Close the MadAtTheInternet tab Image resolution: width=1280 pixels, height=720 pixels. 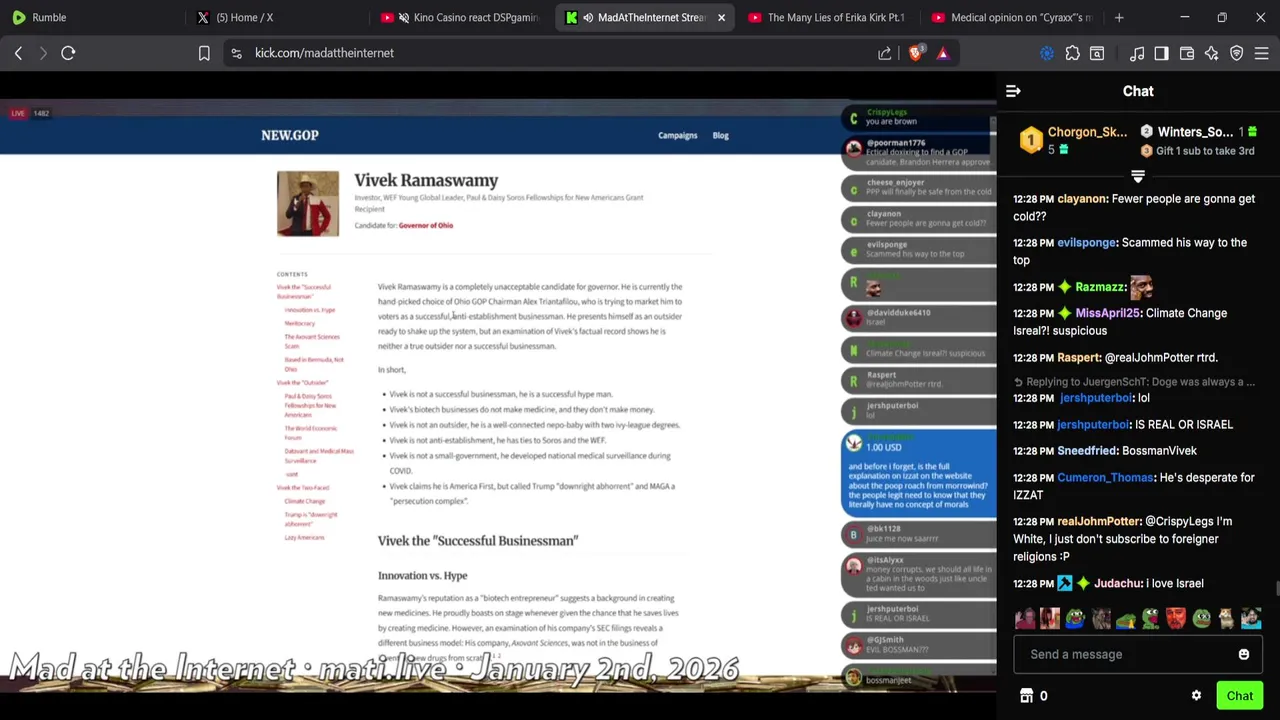pyautogui.click(x=721, y=17)
